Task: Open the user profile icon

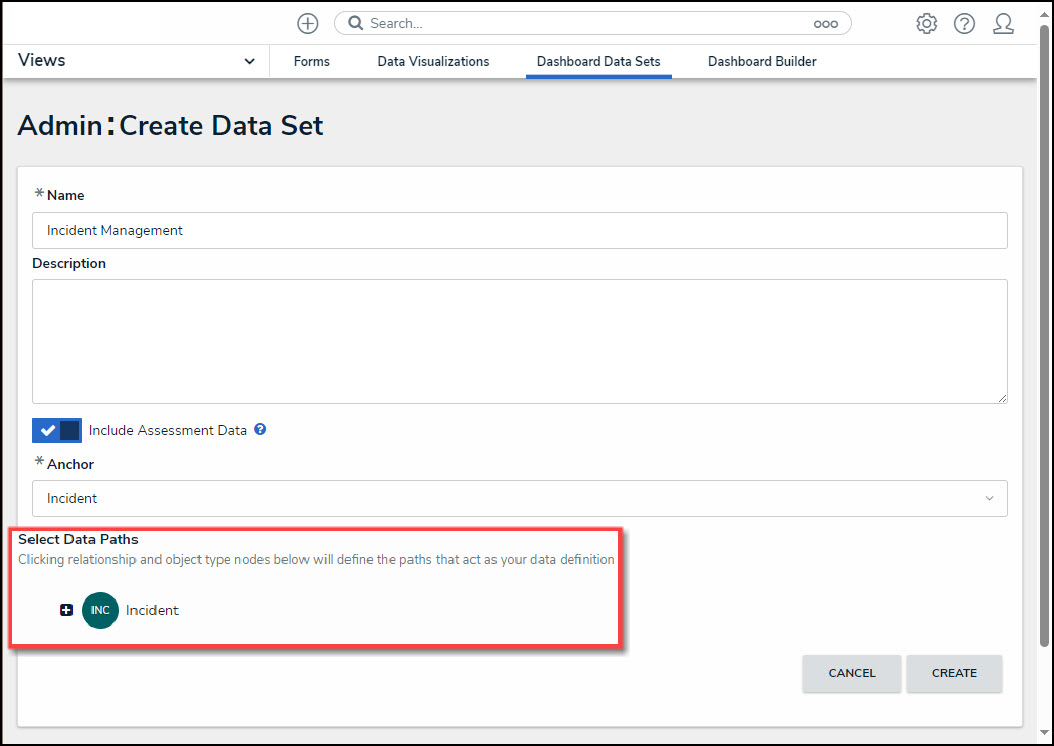Action: click(1003, 24)
